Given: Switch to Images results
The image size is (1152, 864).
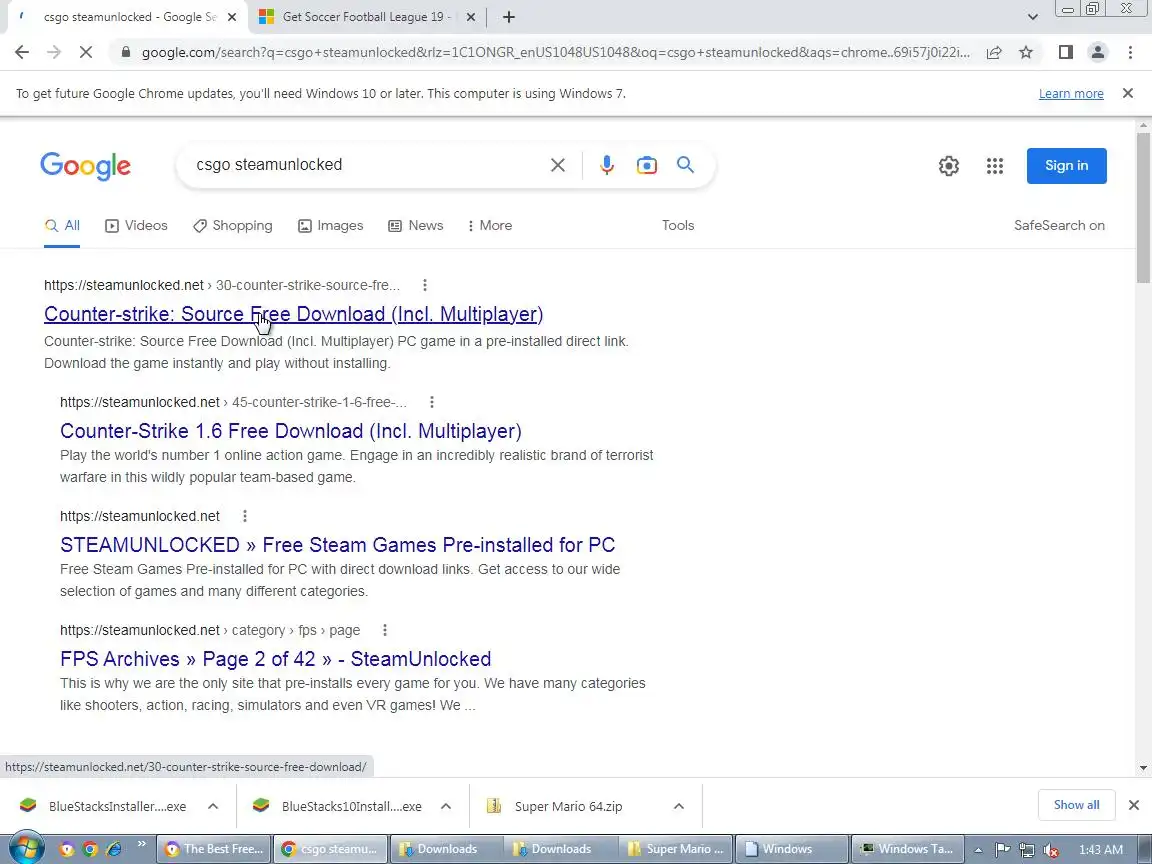Looking at the screenshot, I should click(x=330, y=226).
